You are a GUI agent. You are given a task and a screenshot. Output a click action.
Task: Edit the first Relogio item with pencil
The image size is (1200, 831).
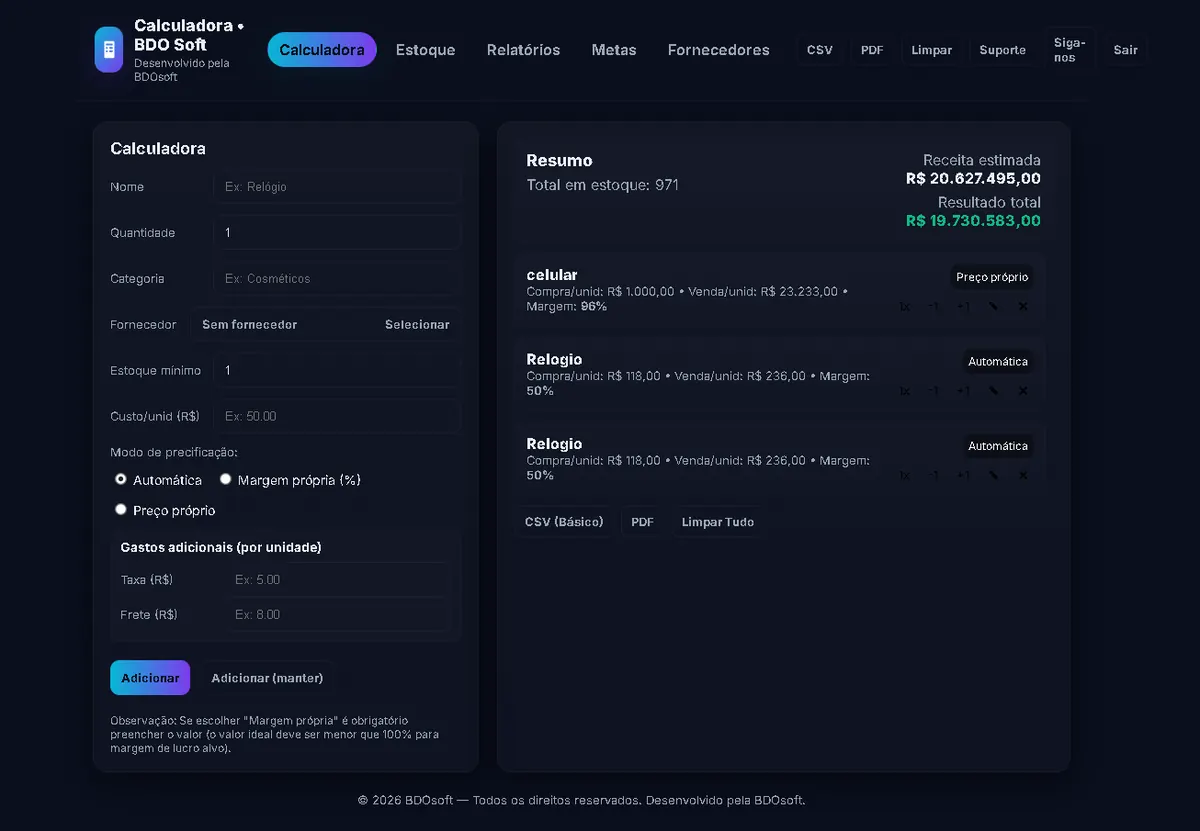(x=993, y=391)
